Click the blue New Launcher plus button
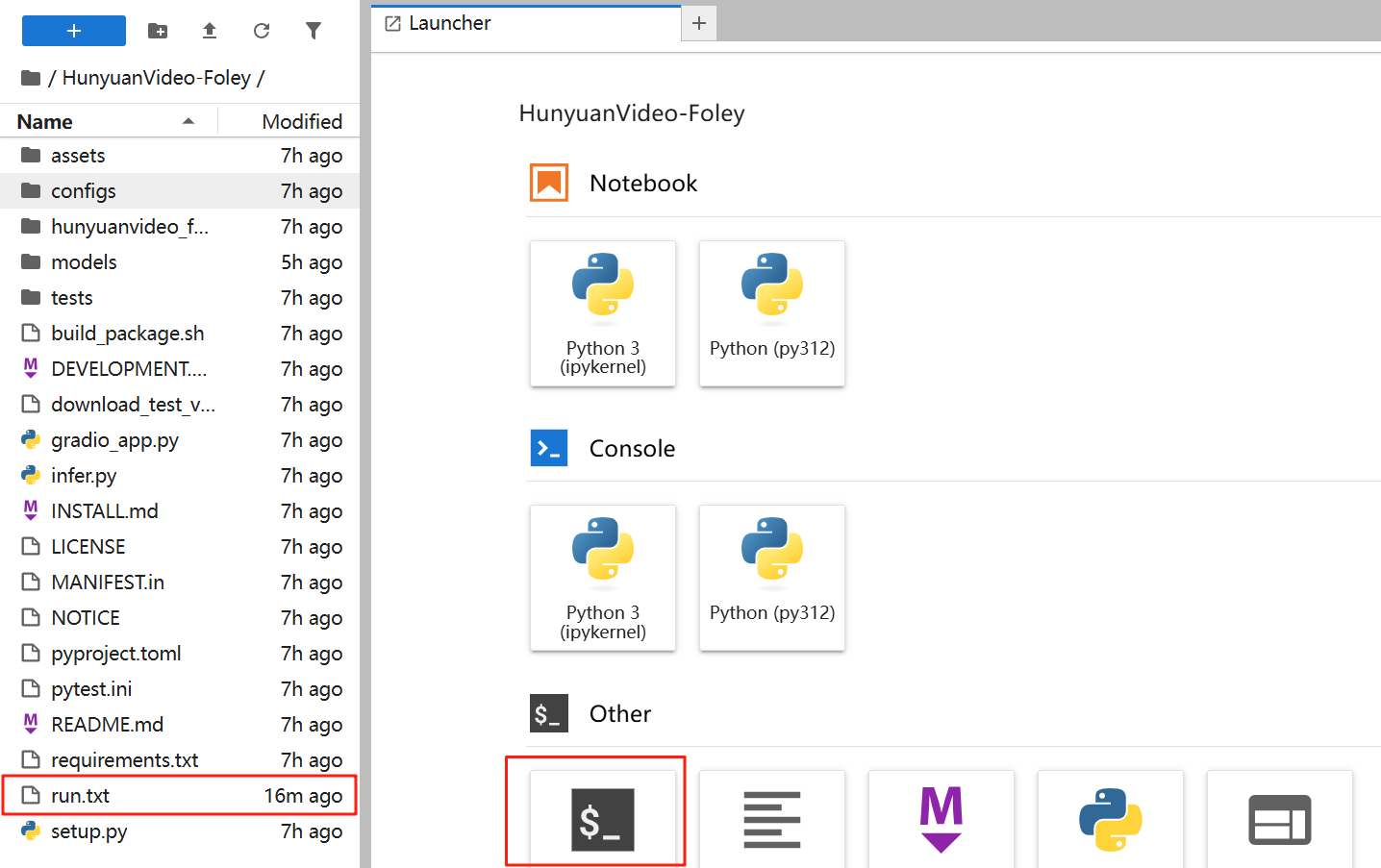This screenshot has width=1381, height=868. pyautogui.click(x=74, y=31)
